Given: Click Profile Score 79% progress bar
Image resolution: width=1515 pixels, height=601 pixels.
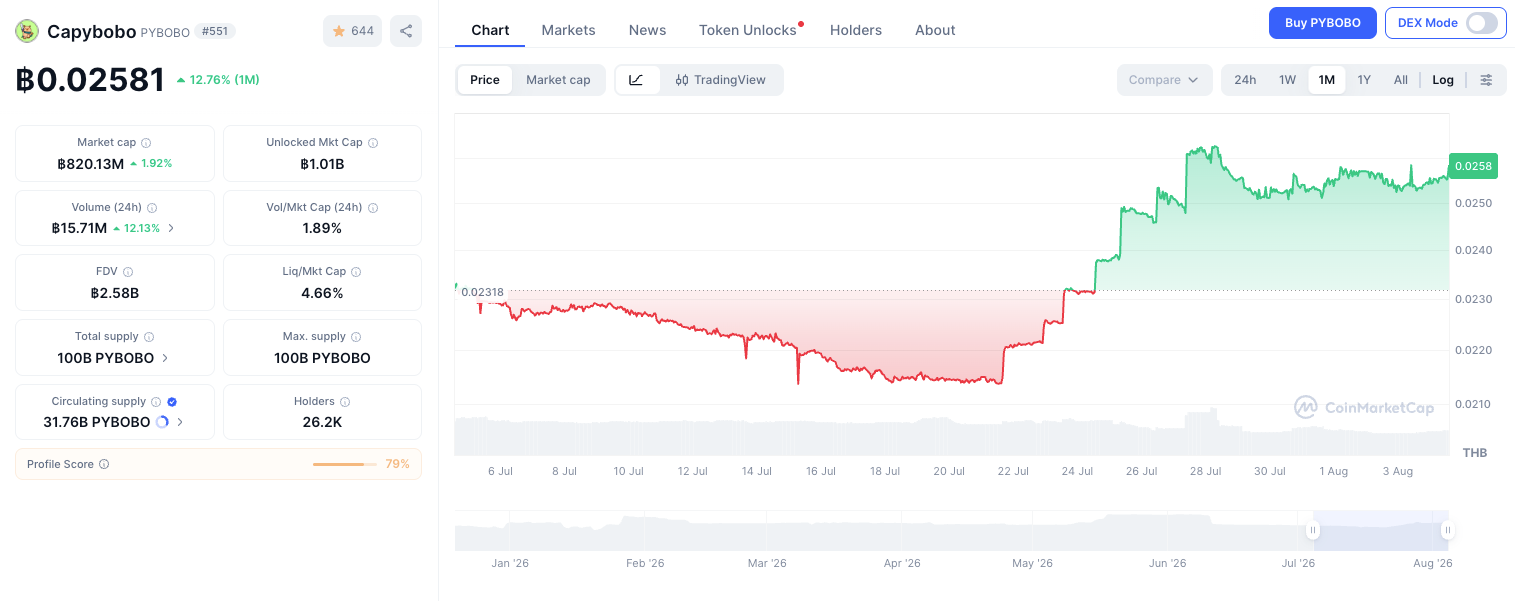Looking at the screenshot, I should (x=344, y=464).
